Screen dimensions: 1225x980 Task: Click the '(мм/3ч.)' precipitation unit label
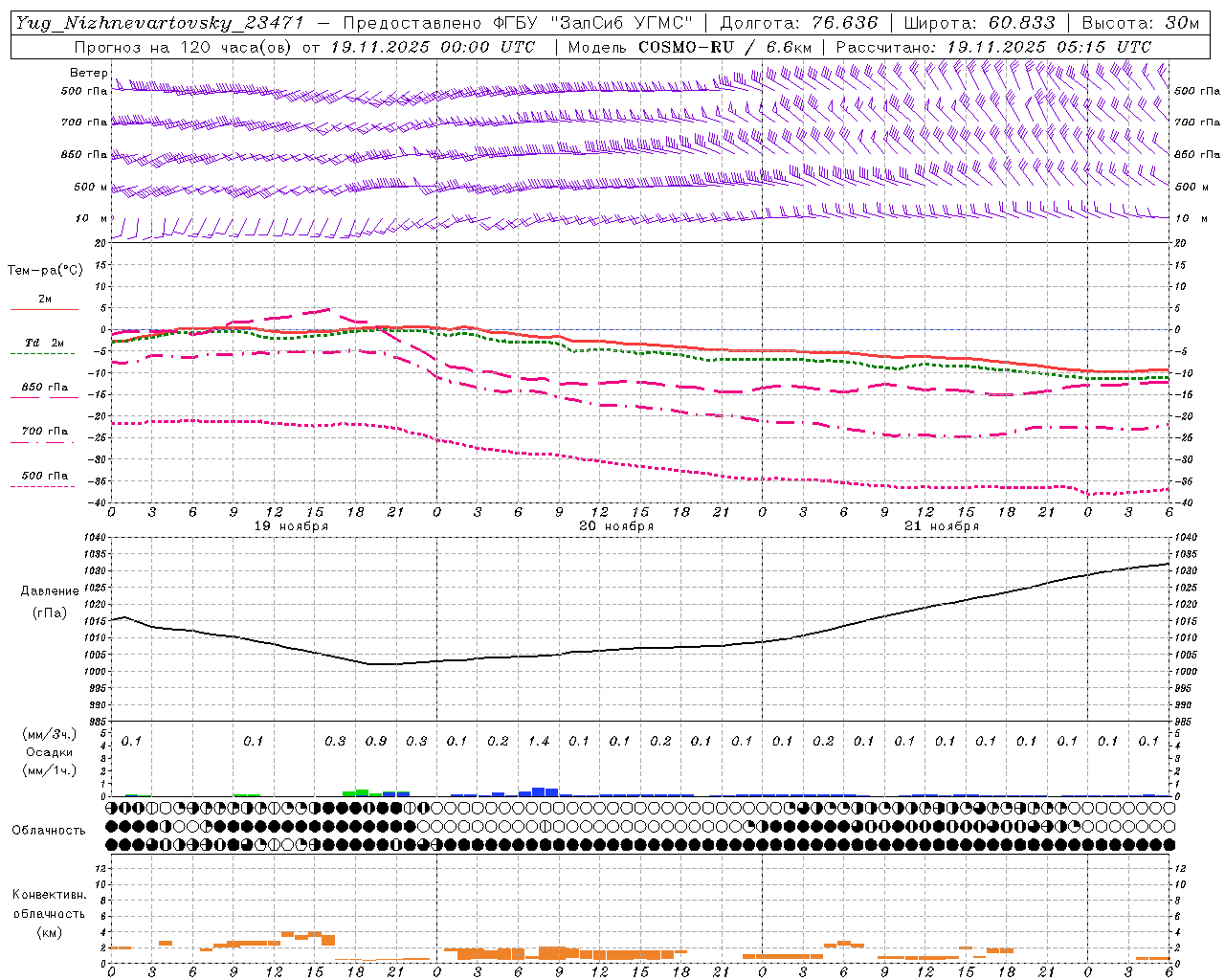pyautogui.click(x=50, y=734)
